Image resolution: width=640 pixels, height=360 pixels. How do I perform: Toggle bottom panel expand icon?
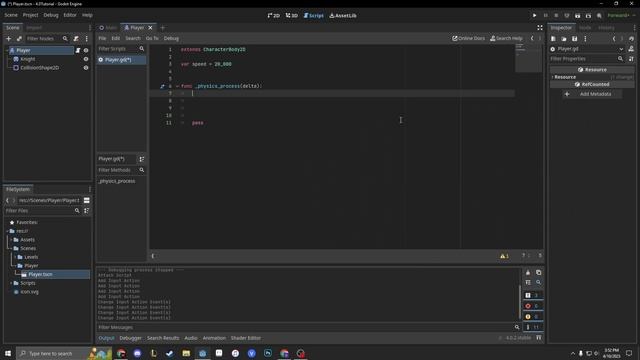pos(539,338)
